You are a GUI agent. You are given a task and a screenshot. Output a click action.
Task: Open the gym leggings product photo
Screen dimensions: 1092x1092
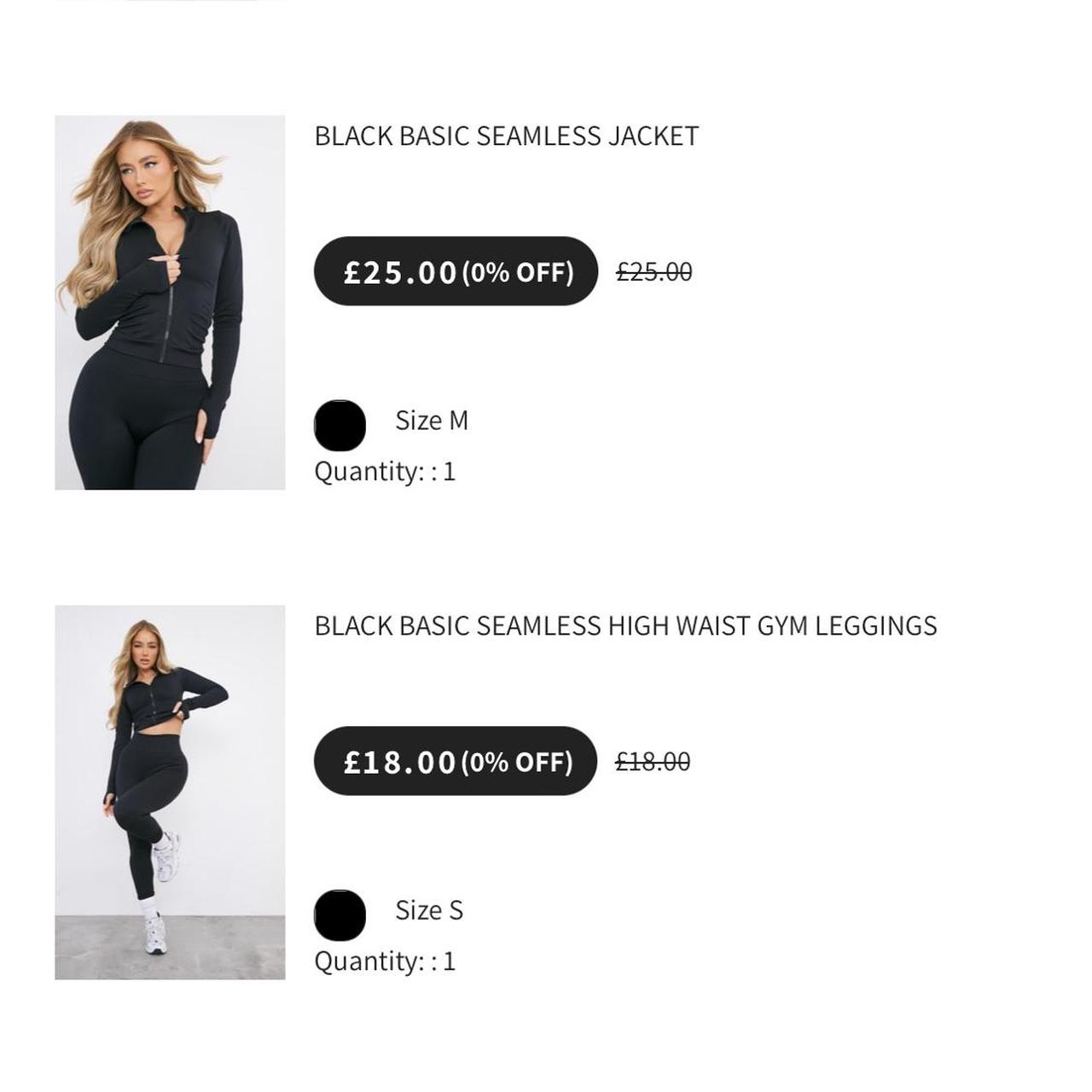[x=170, y=792]
